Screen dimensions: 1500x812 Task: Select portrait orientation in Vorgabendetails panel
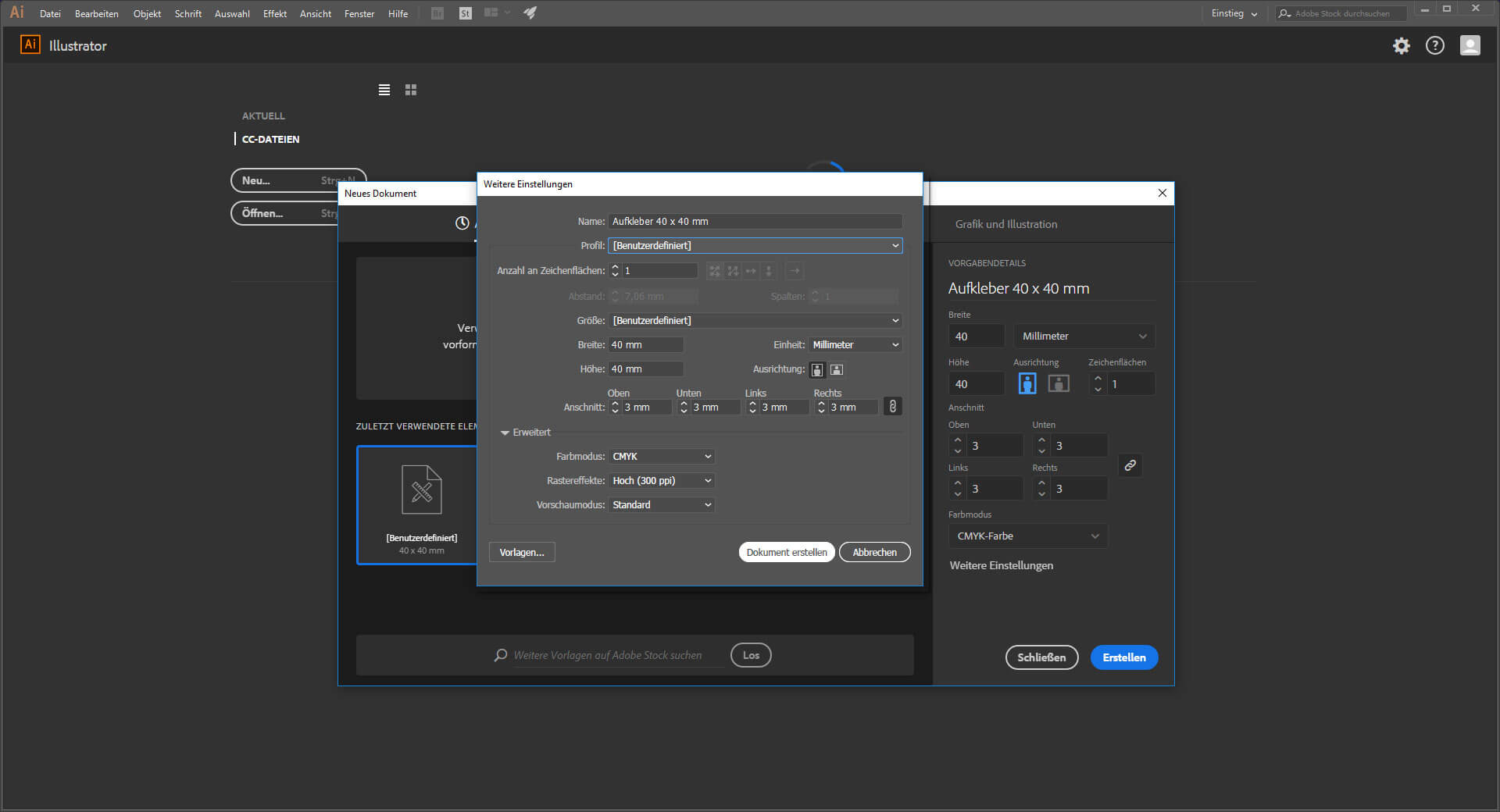click(x=1027, y=383)
